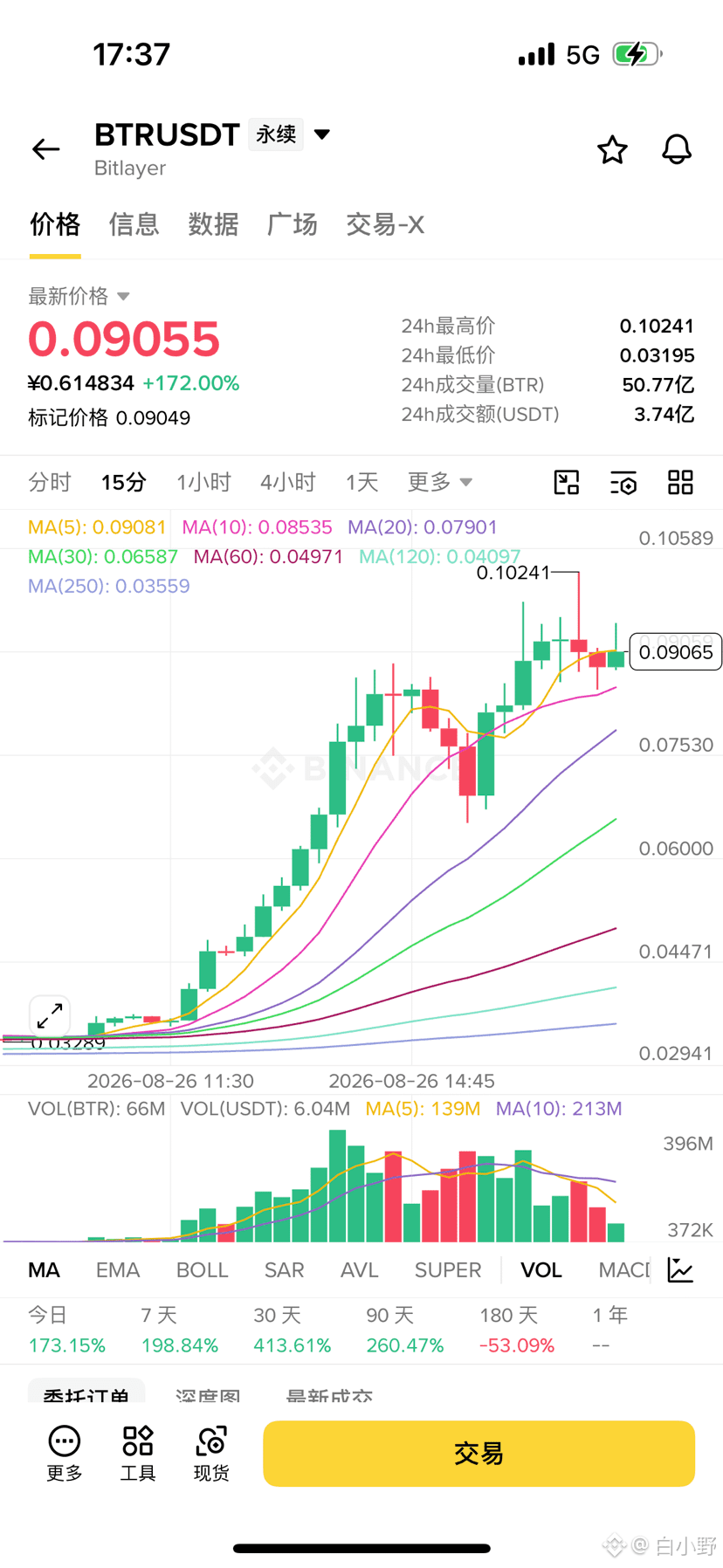The image size is (723, 1568).
Task: Tap the last price 0.09055
Action: point(124,339)
